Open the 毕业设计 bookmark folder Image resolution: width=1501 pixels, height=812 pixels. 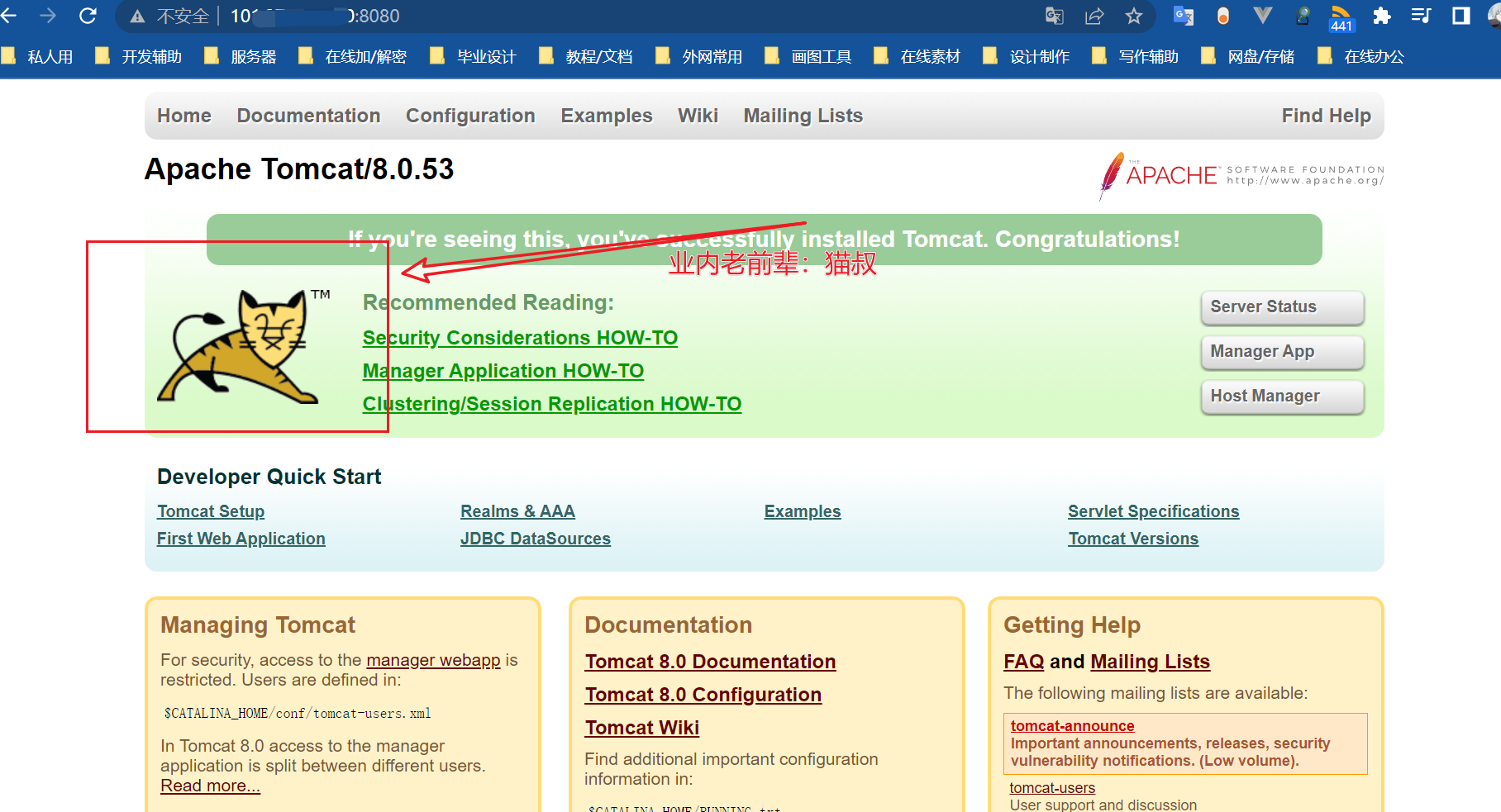pyautogui.click(x=474, y=56)
